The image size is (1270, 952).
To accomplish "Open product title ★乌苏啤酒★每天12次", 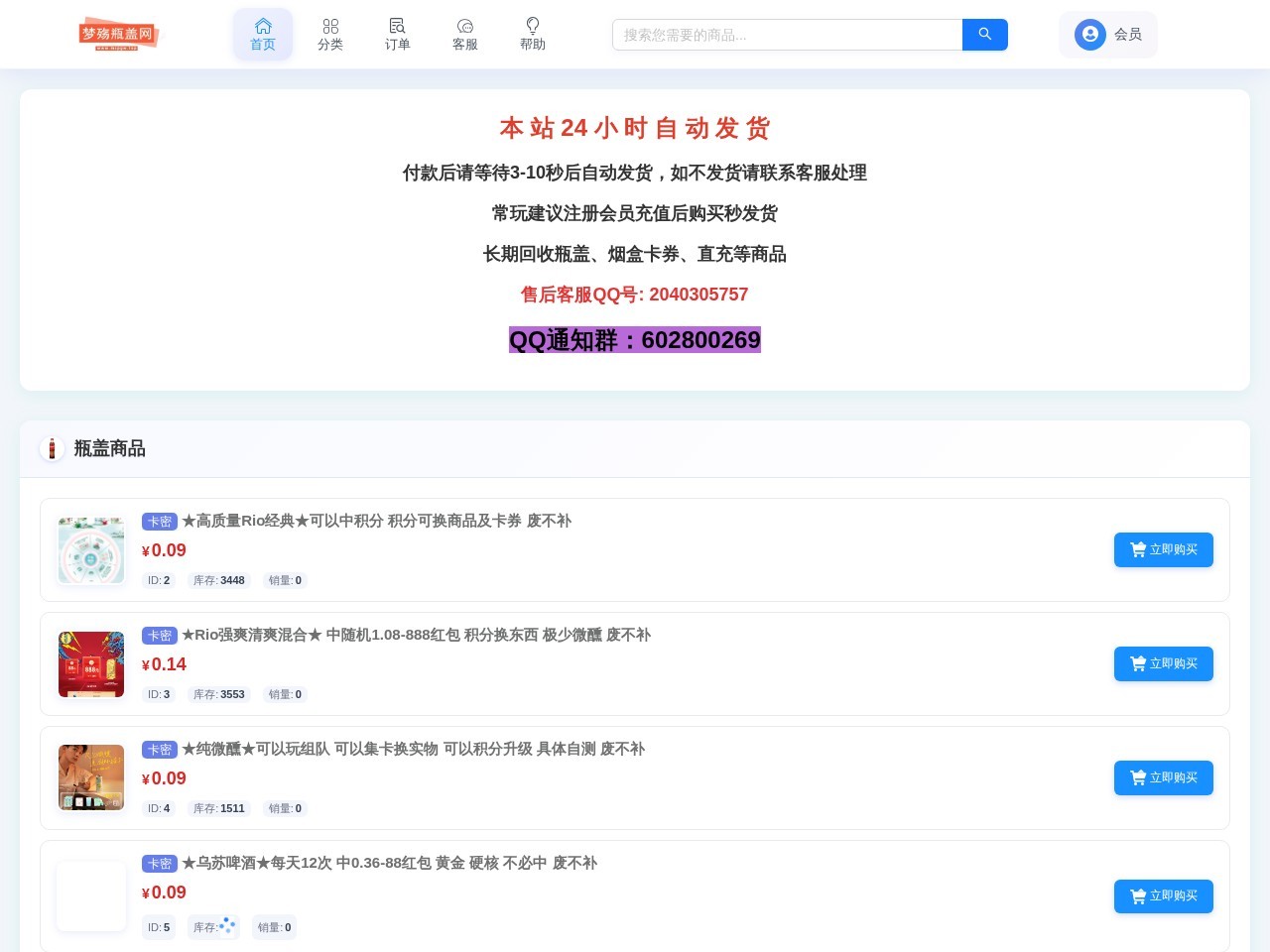I will tap(390, 863).
